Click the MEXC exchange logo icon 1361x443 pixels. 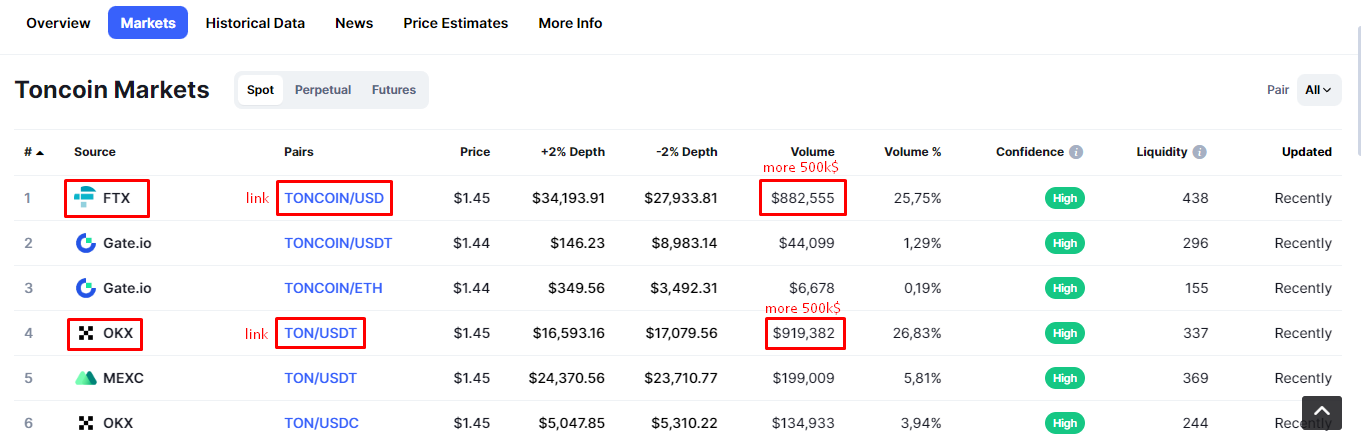[86, 378]
